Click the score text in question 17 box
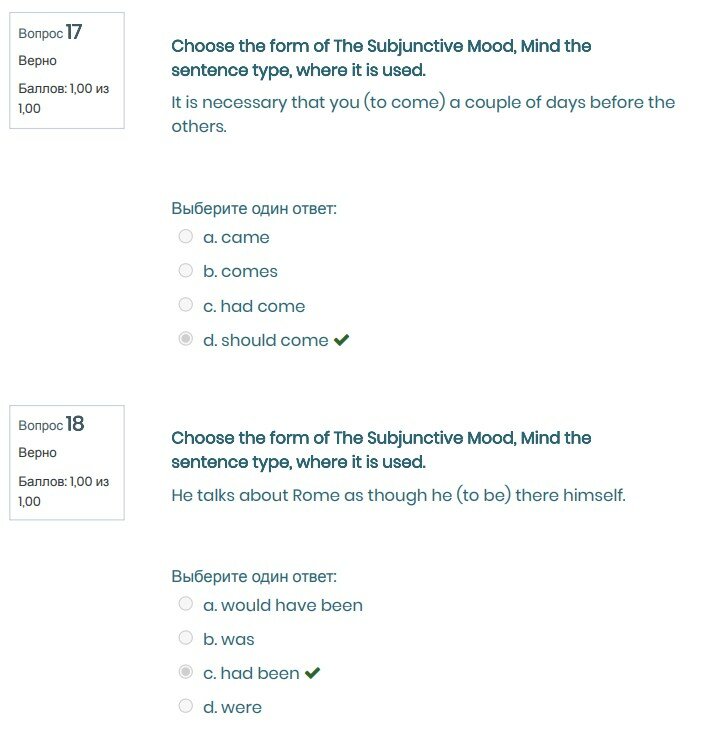Viewport: 708px width, 737px height. (x=64, y=98)
